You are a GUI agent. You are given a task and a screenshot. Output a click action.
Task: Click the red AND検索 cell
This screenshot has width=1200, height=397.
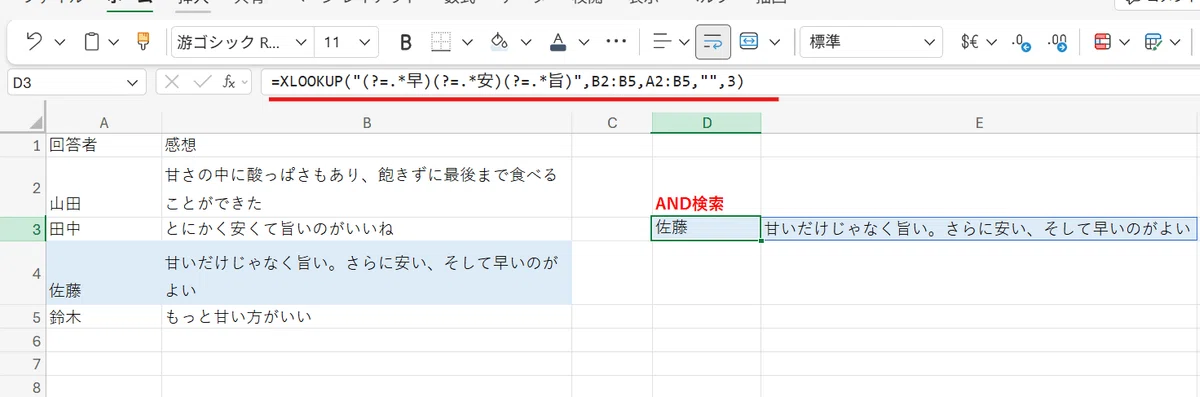[x=706, y=187]
